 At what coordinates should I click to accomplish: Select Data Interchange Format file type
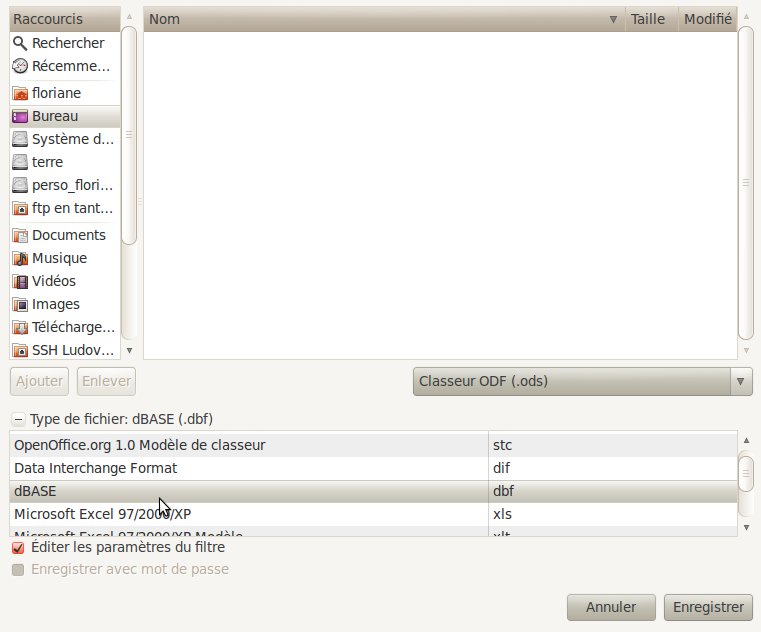coord(249,468)
